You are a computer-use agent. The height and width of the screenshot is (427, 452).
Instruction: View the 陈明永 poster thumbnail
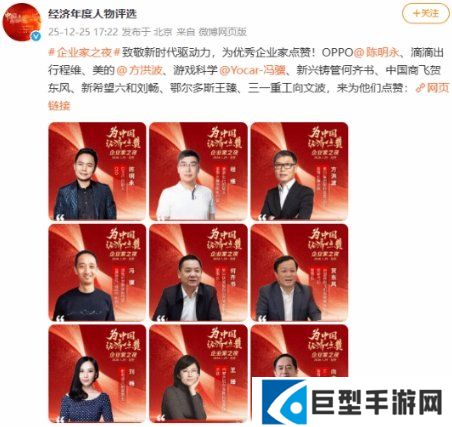97,171
